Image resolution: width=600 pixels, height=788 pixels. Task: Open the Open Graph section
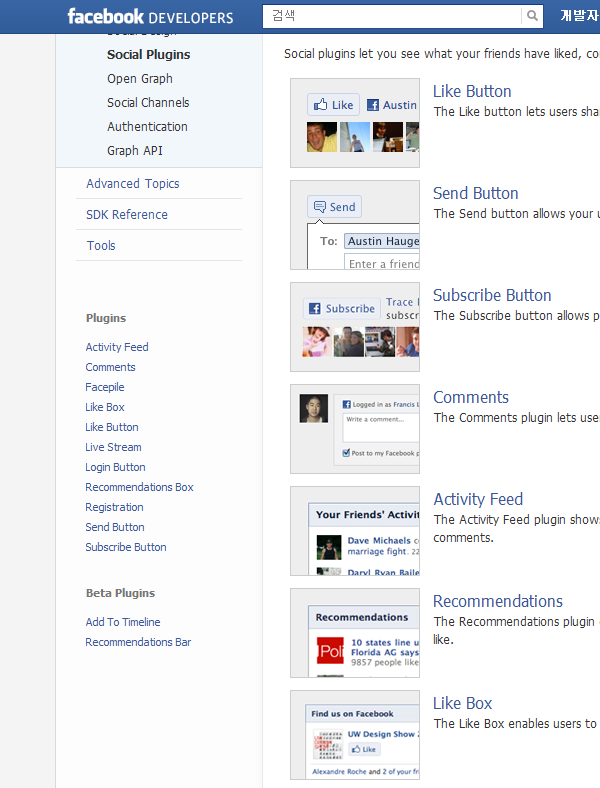pyautogui.click(x=140, y=79)
